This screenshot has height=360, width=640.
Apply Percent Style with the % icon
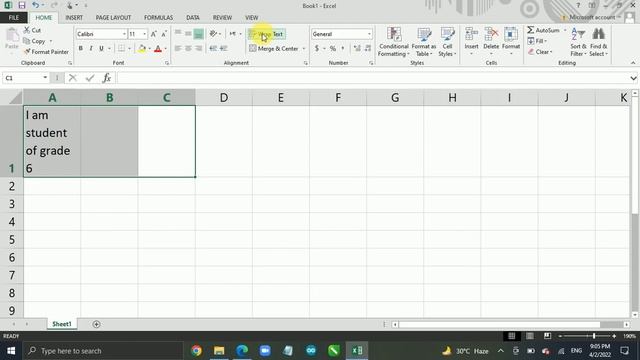[333, 48]
